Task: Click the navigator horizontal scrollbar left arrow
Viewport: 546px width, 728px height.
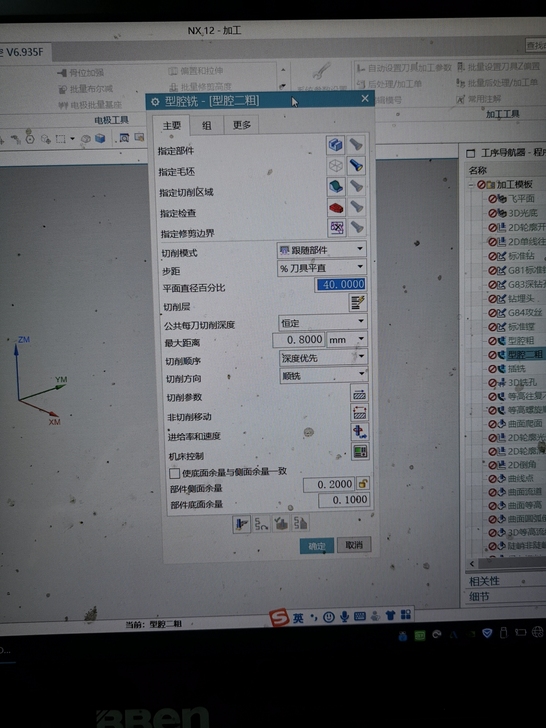Action: point(472,564)
